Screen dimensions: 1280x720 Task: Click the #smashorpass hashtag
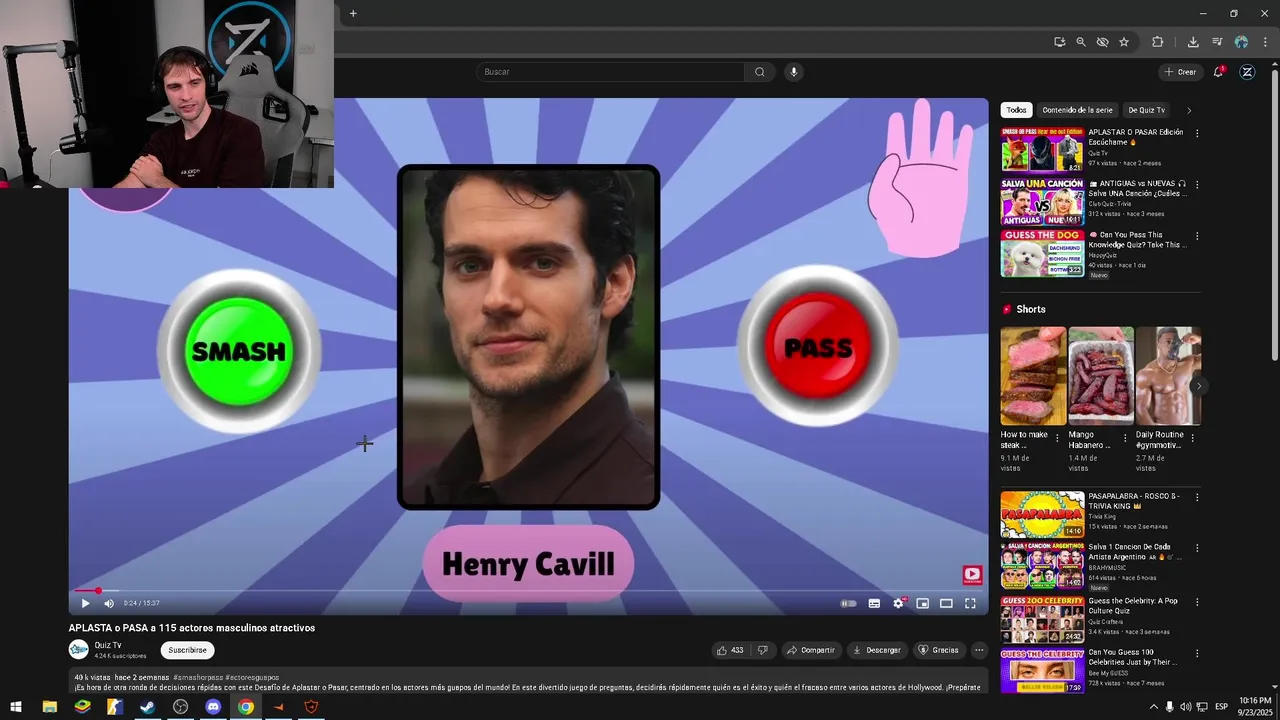(x=199, y=677)
